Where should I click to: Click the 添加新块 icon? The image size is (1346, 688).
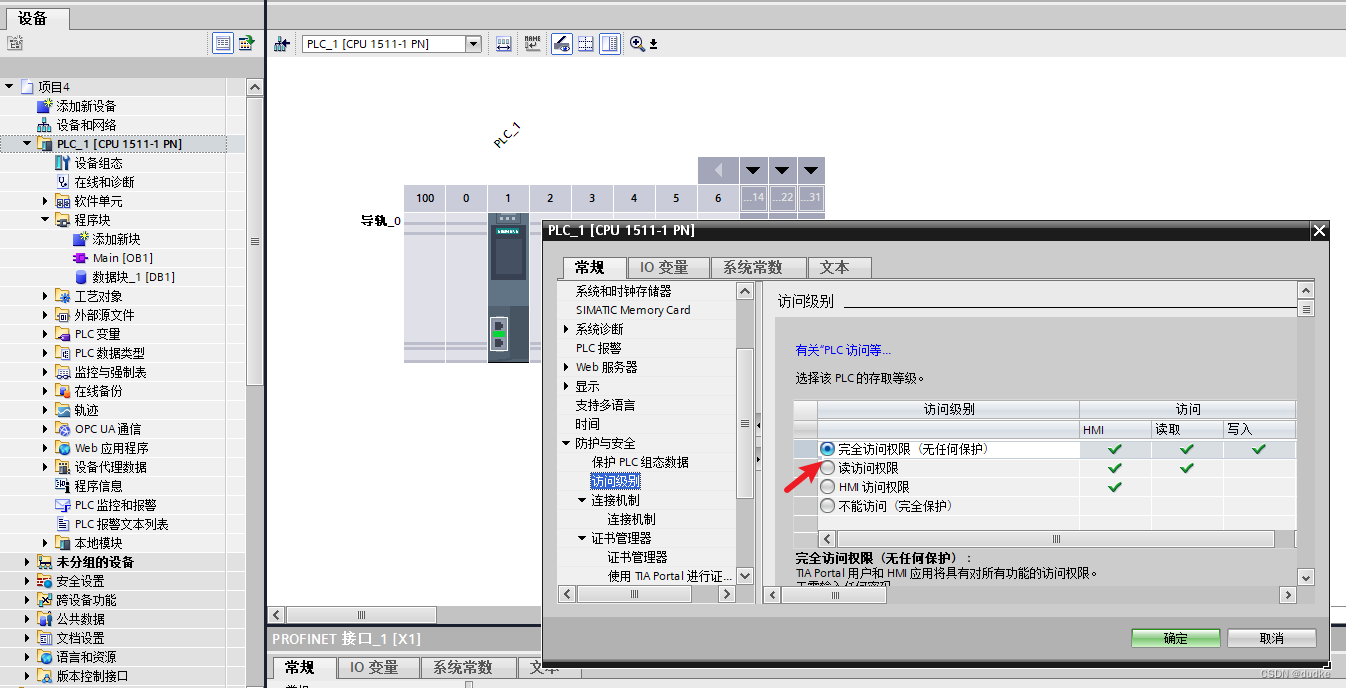coord(80,239)
